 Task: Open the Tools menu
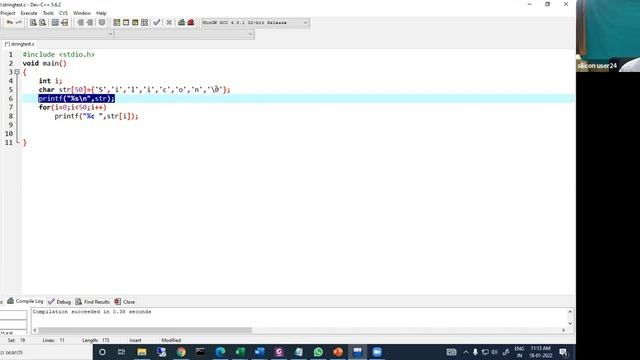tap(48, 13)
